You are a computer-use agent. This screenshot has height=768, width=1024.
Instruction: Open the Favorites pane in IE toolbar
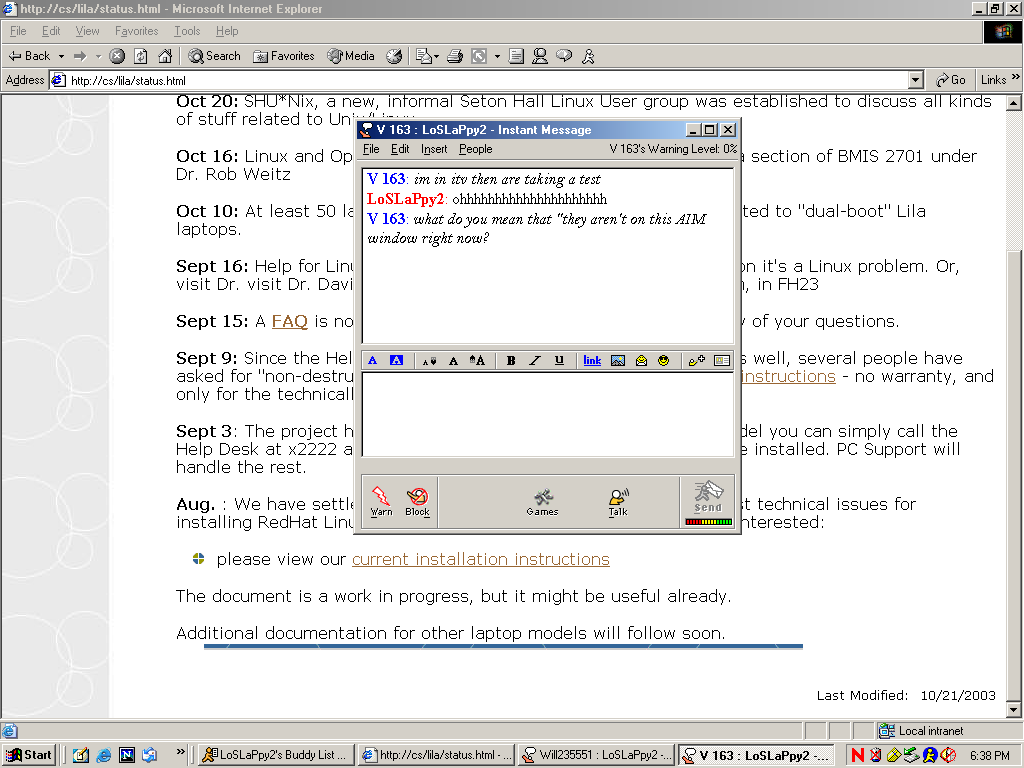284,56
